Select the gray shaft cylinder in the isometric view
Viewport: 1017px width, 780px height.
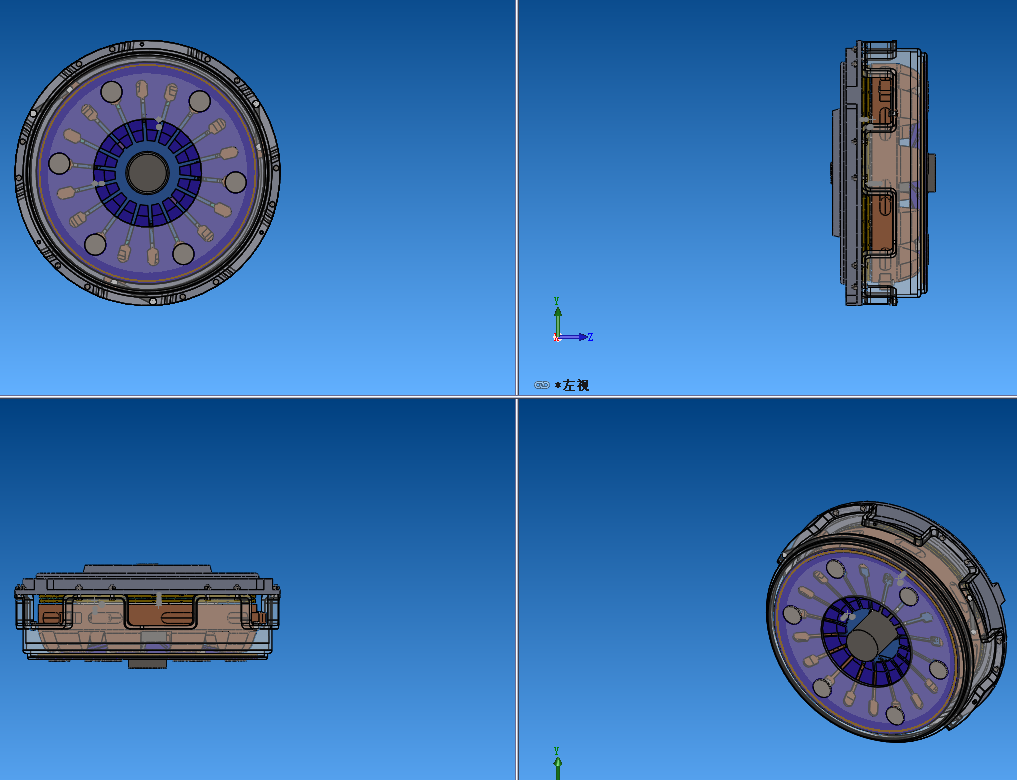871,633
